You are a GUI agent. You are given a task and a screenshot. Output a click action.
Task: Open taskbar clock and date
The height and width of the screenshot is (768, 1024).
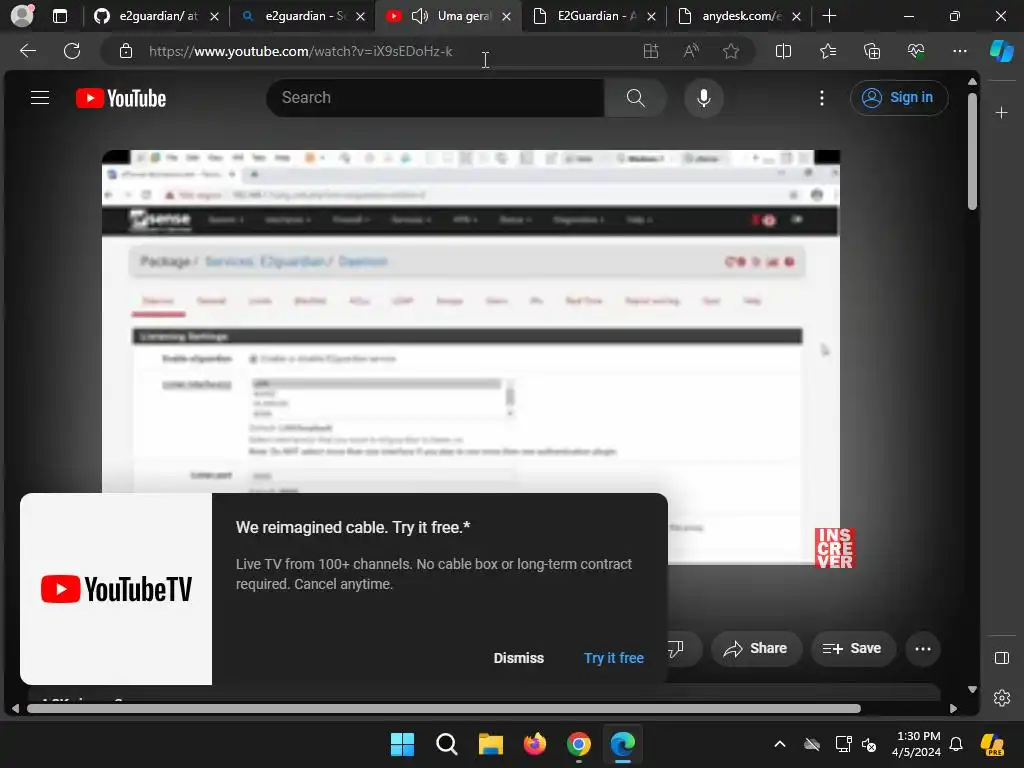pyautogui.click(x=917, y=744)
